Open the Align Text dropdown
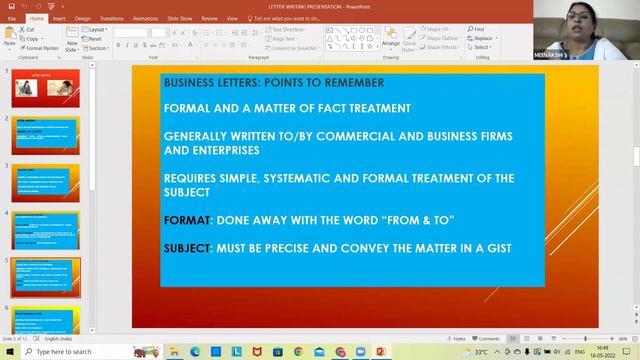This screenshot has height=360, width=640. point(282,39)
